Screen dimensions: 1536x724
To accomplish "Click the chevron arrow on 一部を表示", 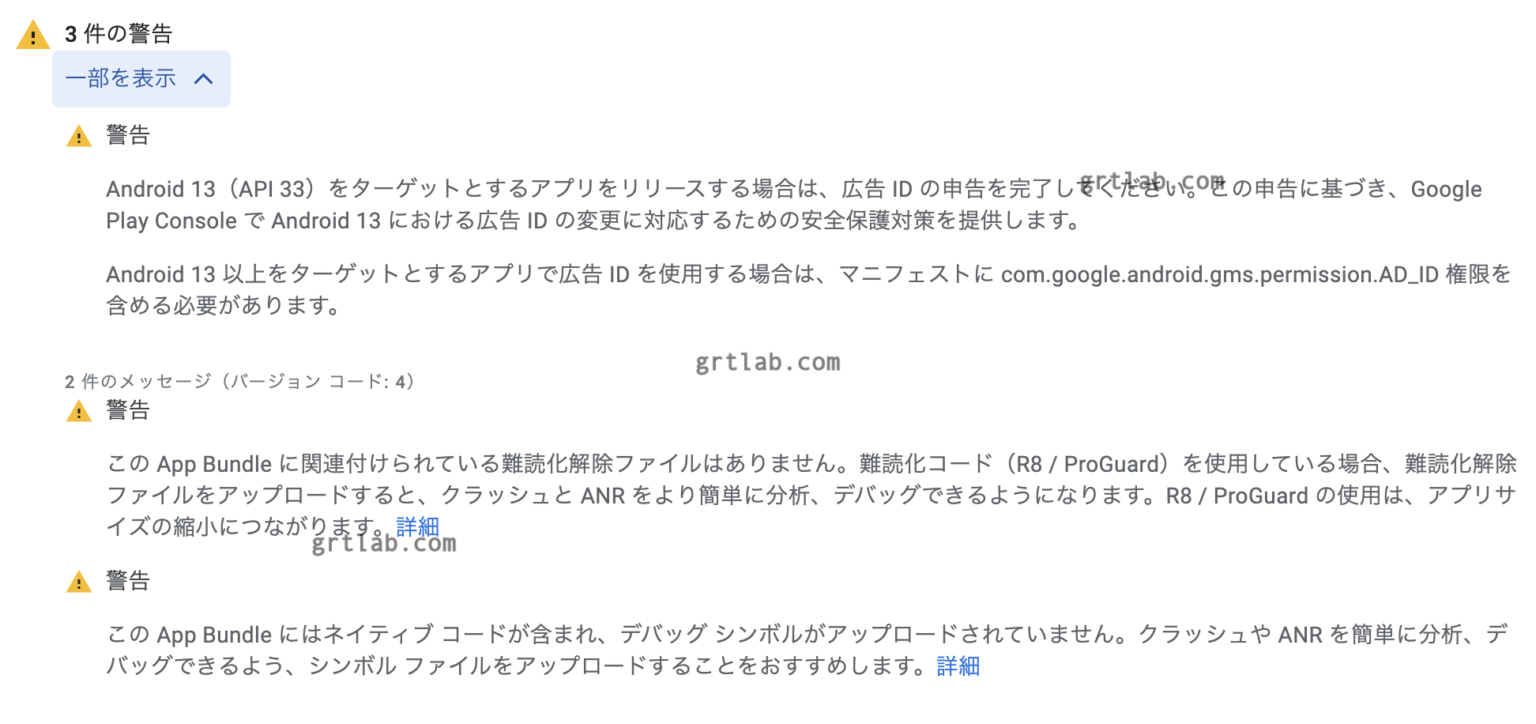I will coord(203,79).
